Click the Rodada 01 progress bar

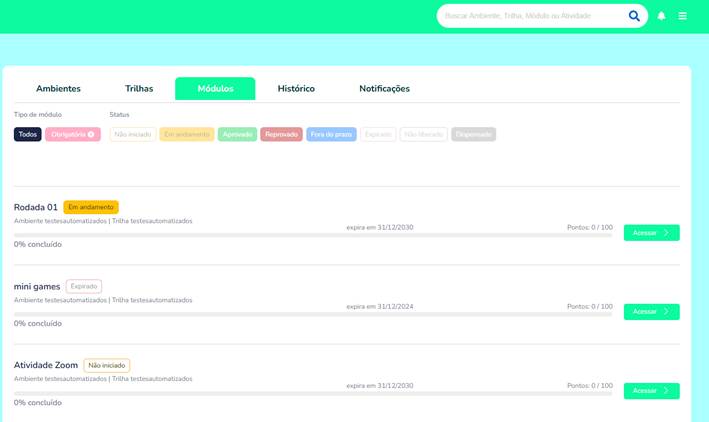[x=313, y=235]
